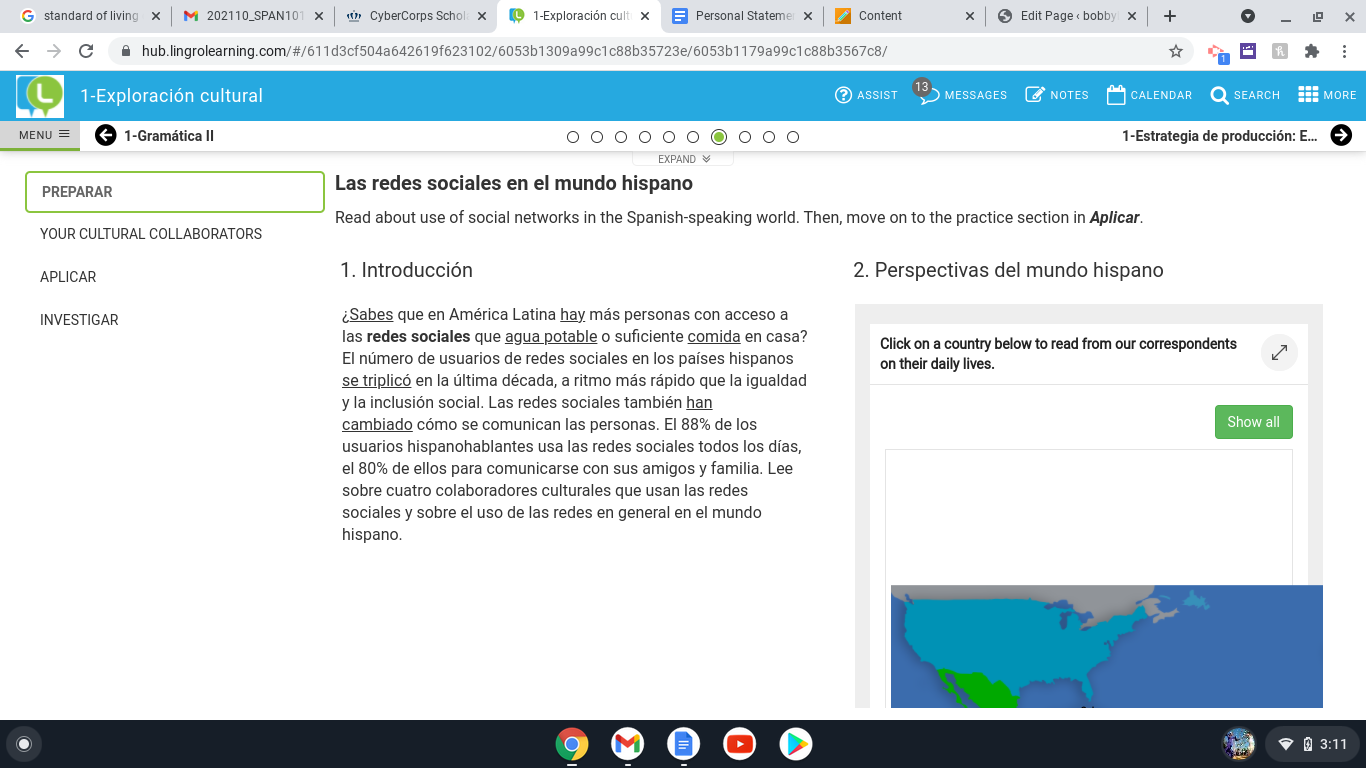Select the fifth progress dot

point(669,137)
